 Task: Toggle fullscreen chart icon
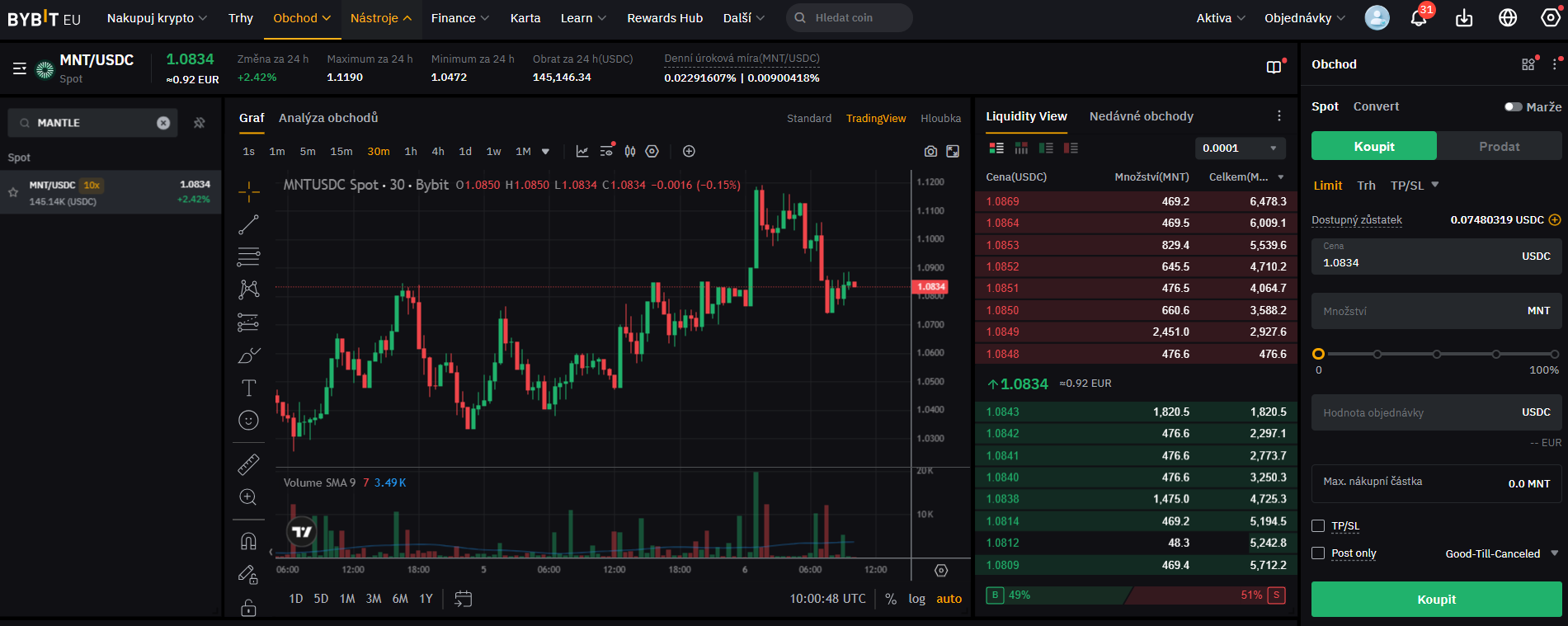pos(953,152)
